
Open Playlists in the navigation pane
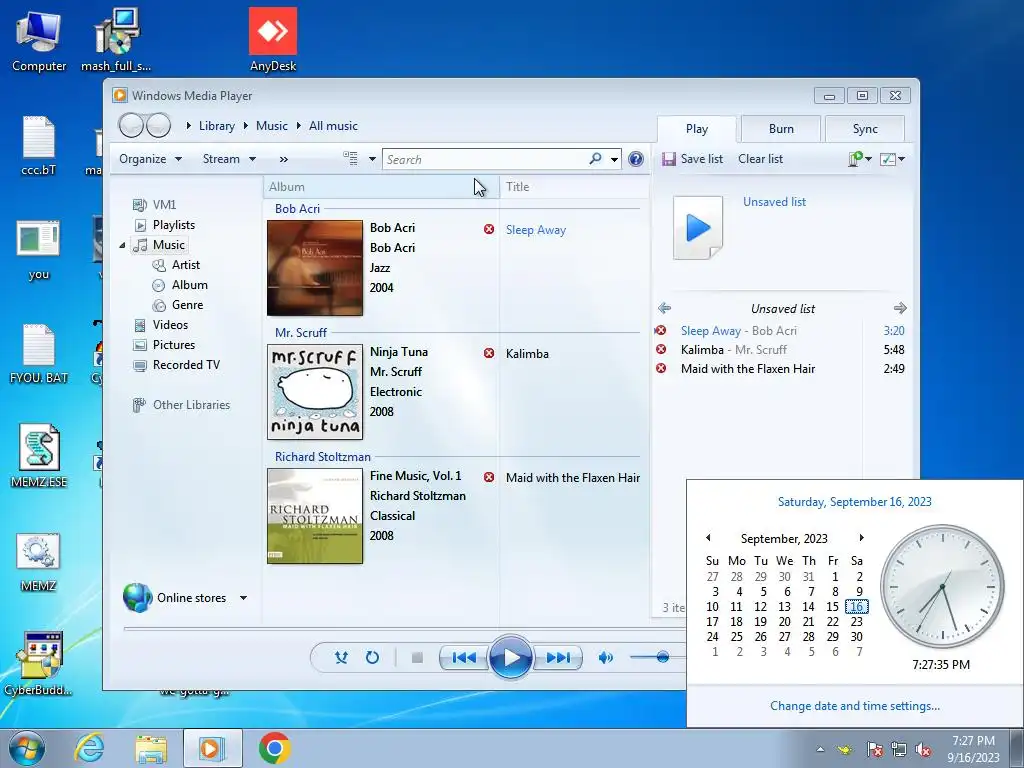click(174, 225)
